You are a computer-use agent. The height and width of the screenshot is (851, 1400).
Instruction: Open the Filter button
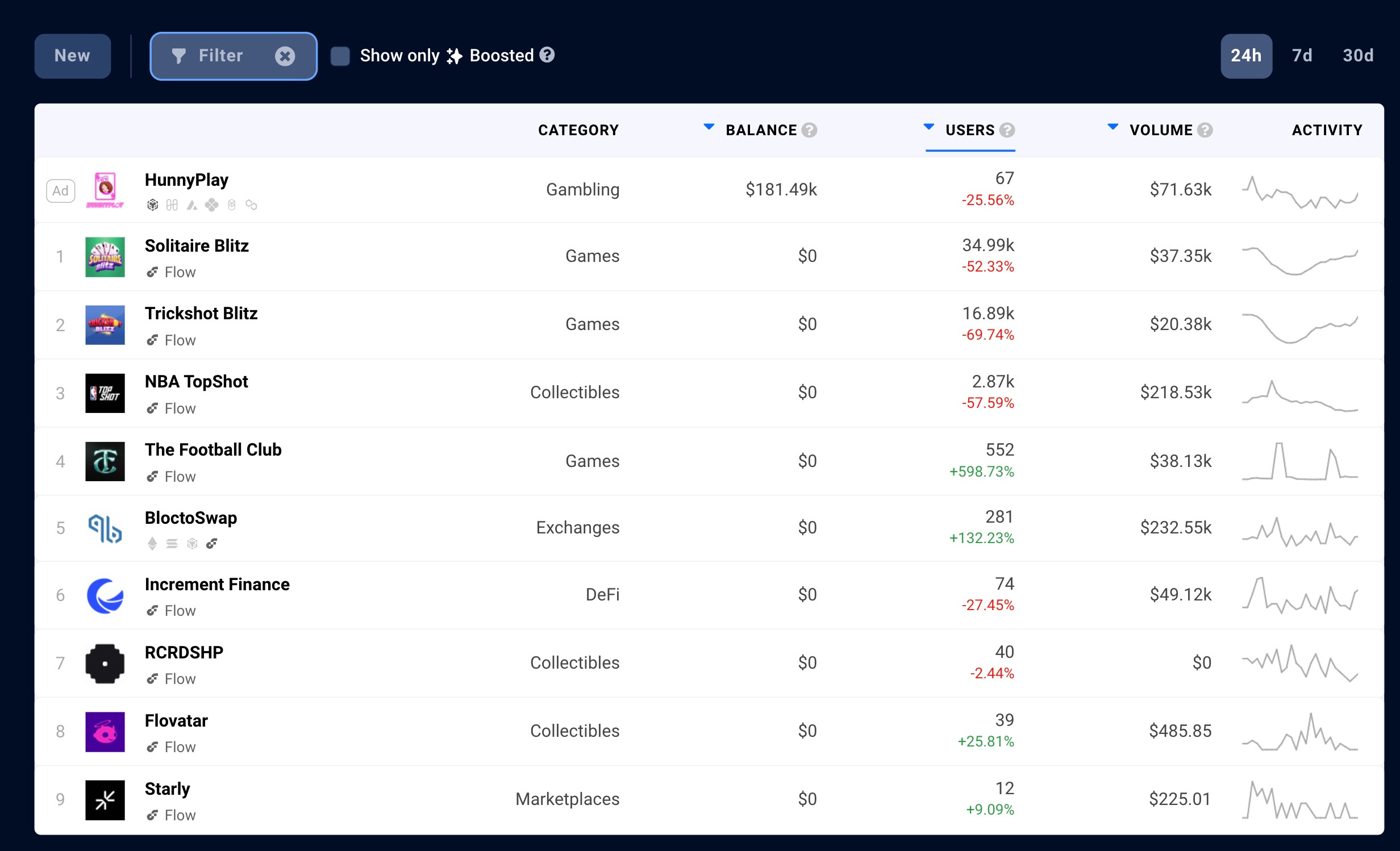tap(234, 56)
